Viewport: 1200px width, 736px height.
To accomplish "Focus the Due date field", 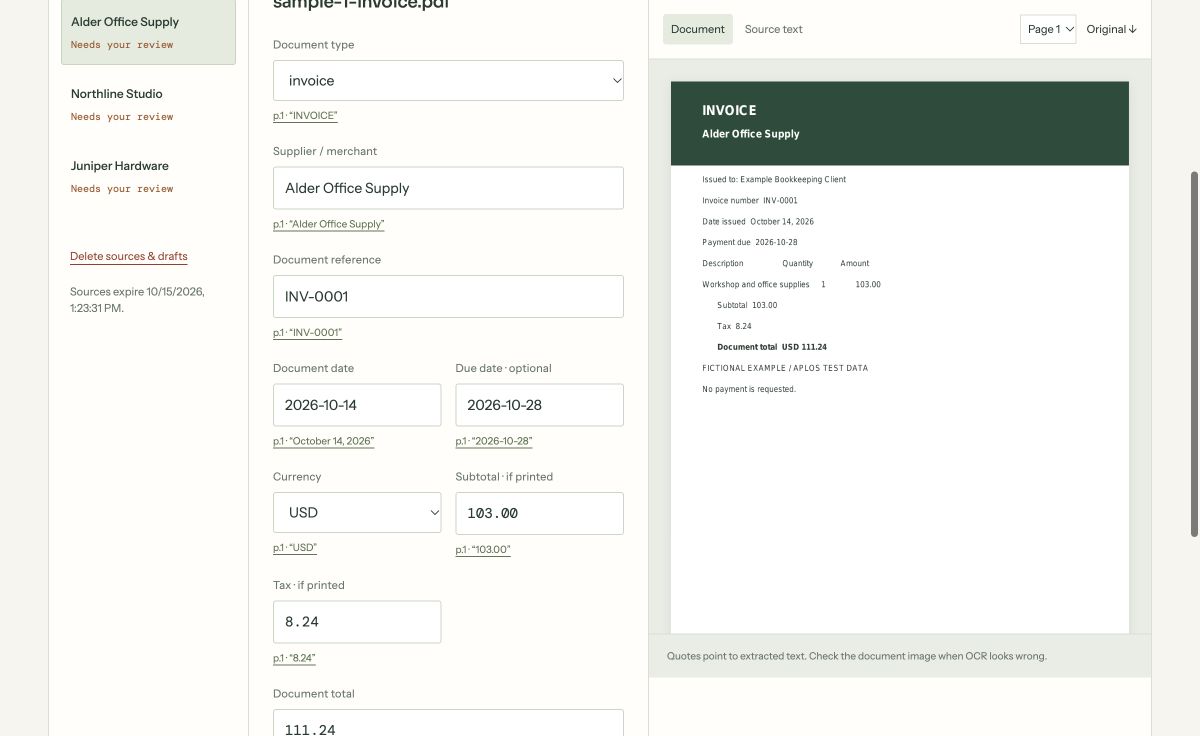I will [539, 405].
